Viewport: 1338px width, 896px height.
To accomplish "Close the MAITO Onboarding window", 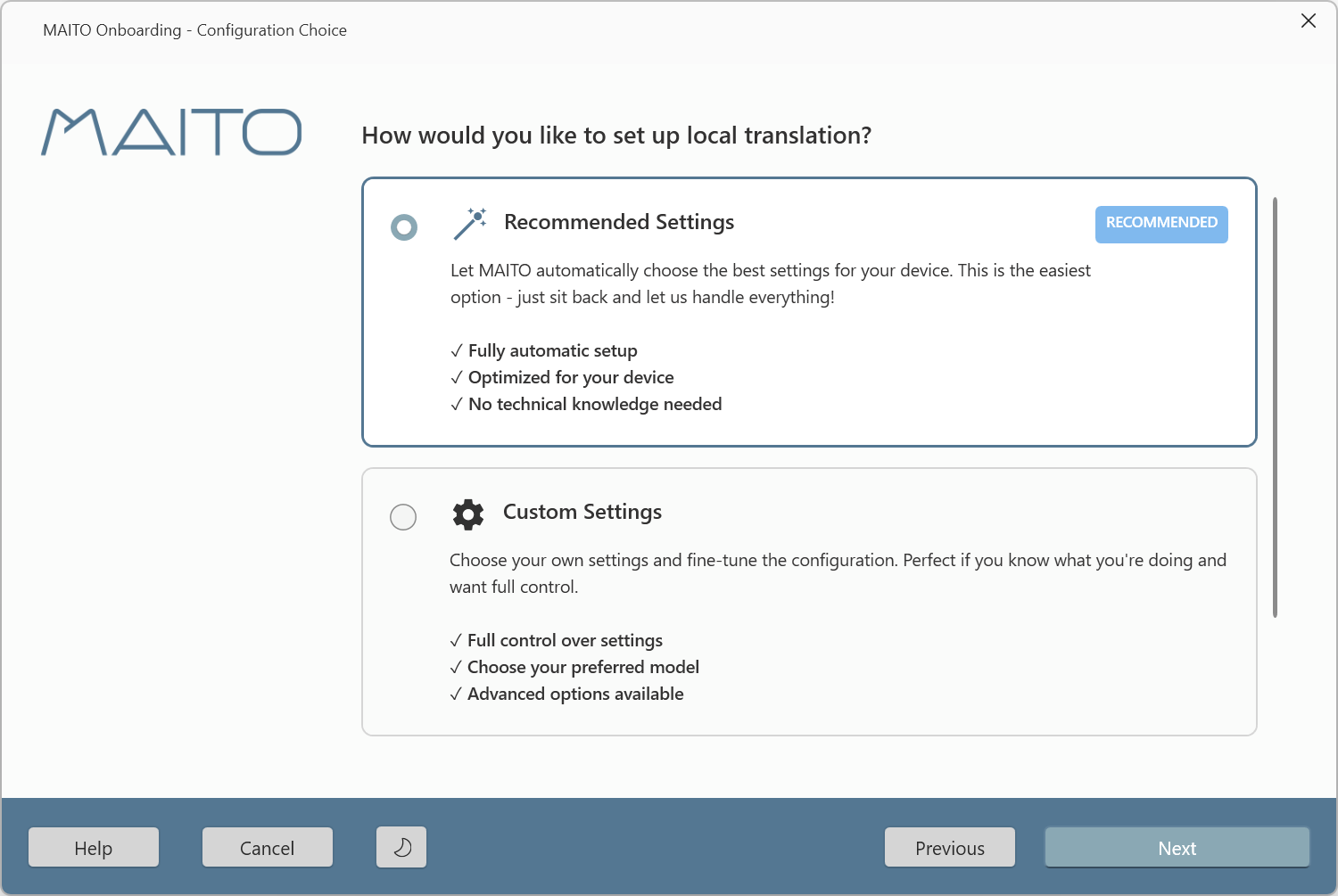I will pos(1309,21).
